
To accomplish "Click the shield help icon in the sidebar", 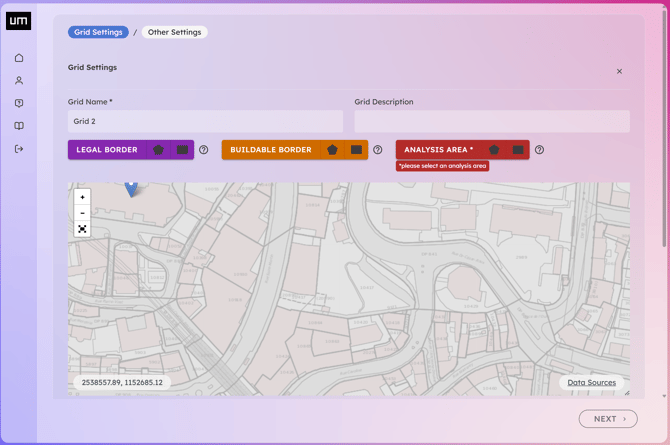I will click(x=19, y=103).
